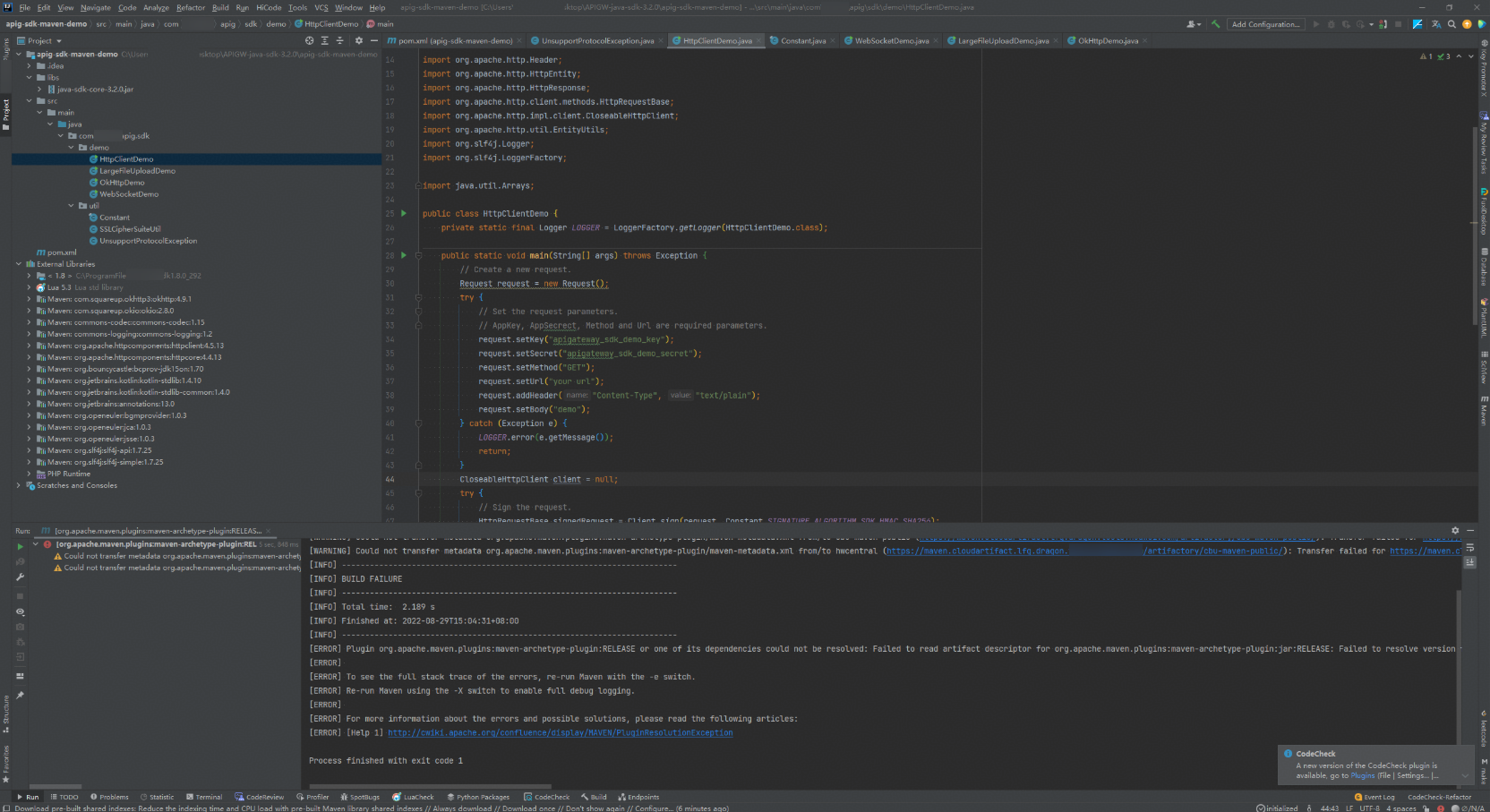Rerun the Maven task with green play icon
This screenshot has height=812, width=1490.
coord(20,545)
